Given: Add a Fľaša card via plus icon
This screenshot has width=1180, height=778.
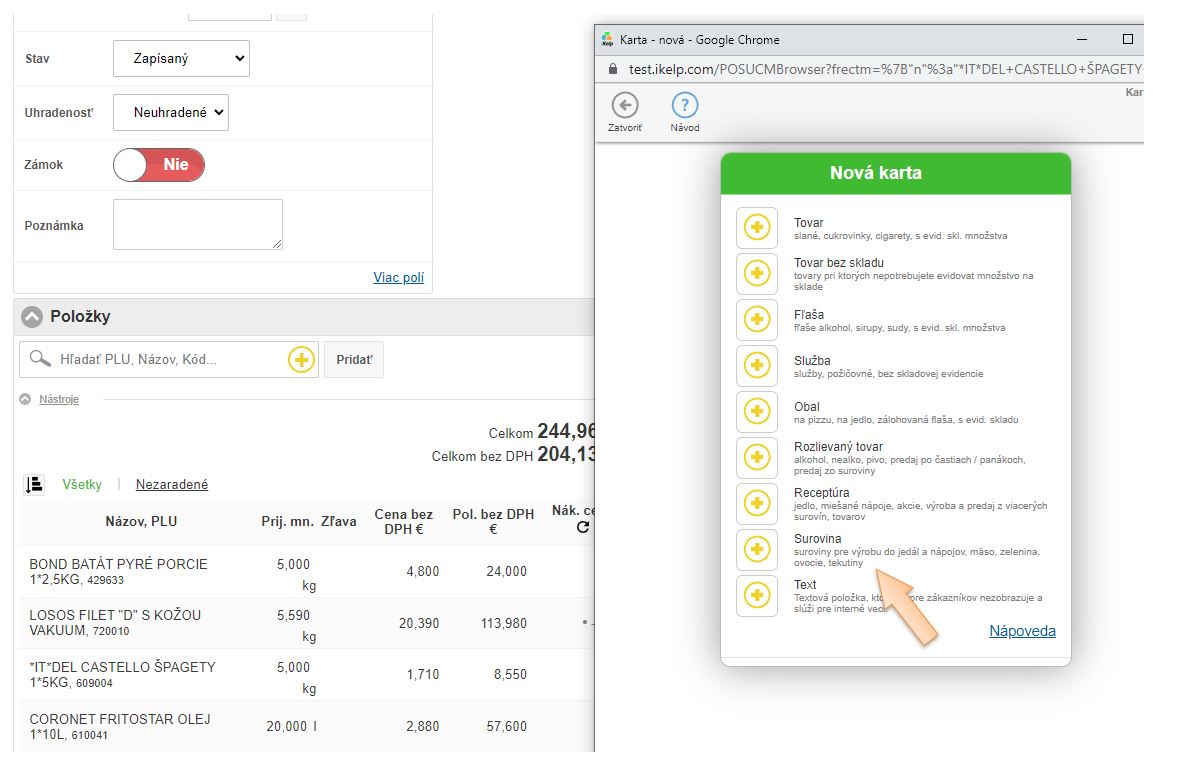Looking at the screenshot, I should 756,320.
